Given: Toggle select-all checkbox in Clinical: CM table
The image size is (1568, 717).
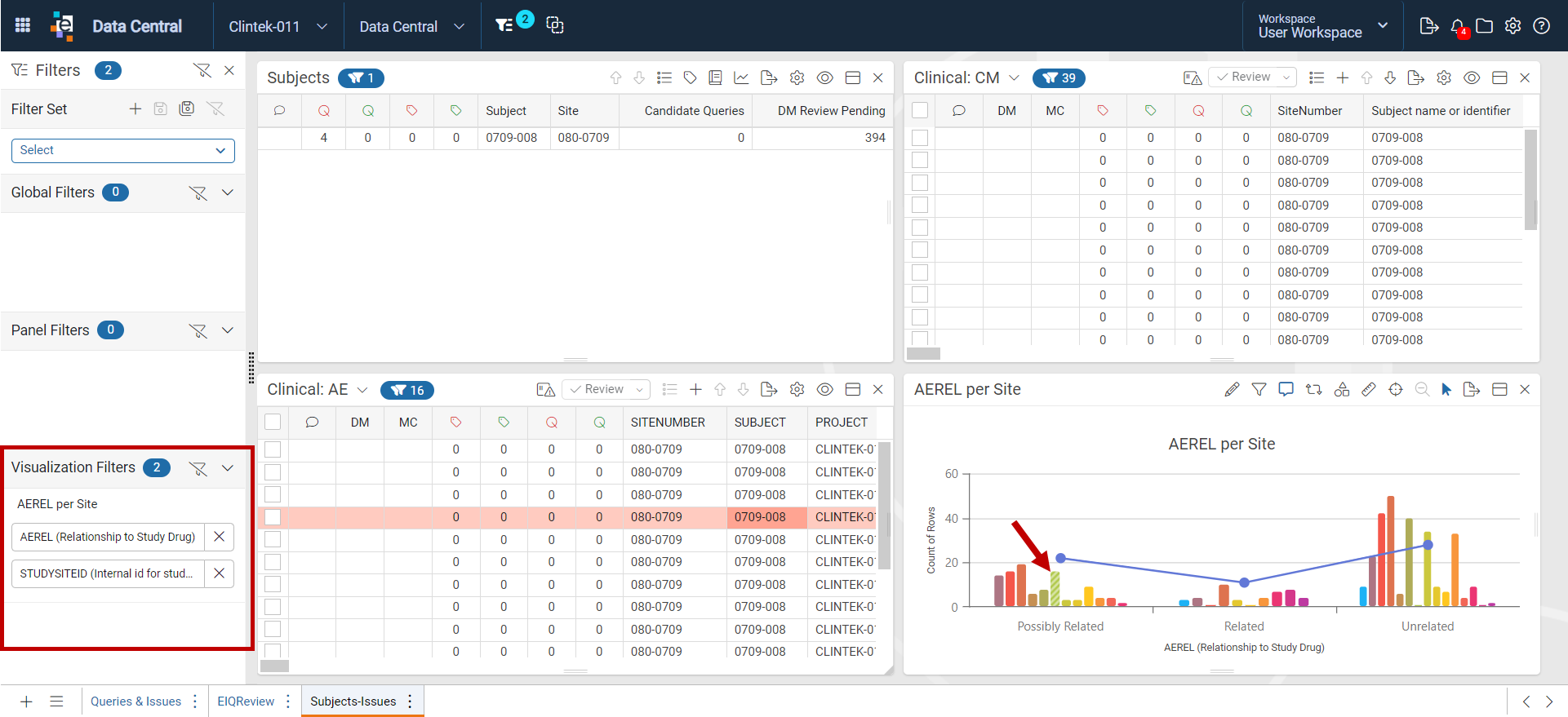Looking at the screenshot, I should coord(920,110).
